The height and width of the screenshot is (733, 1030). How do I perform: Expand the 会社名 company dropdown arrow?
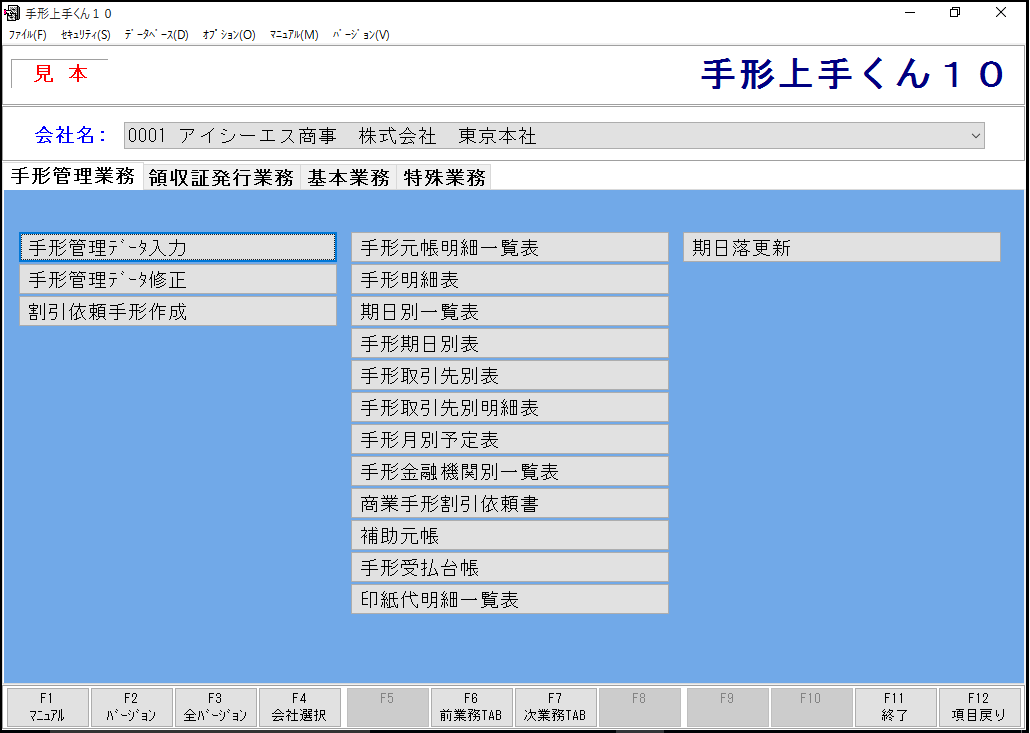pyautogui.click(x=975, y=136)
